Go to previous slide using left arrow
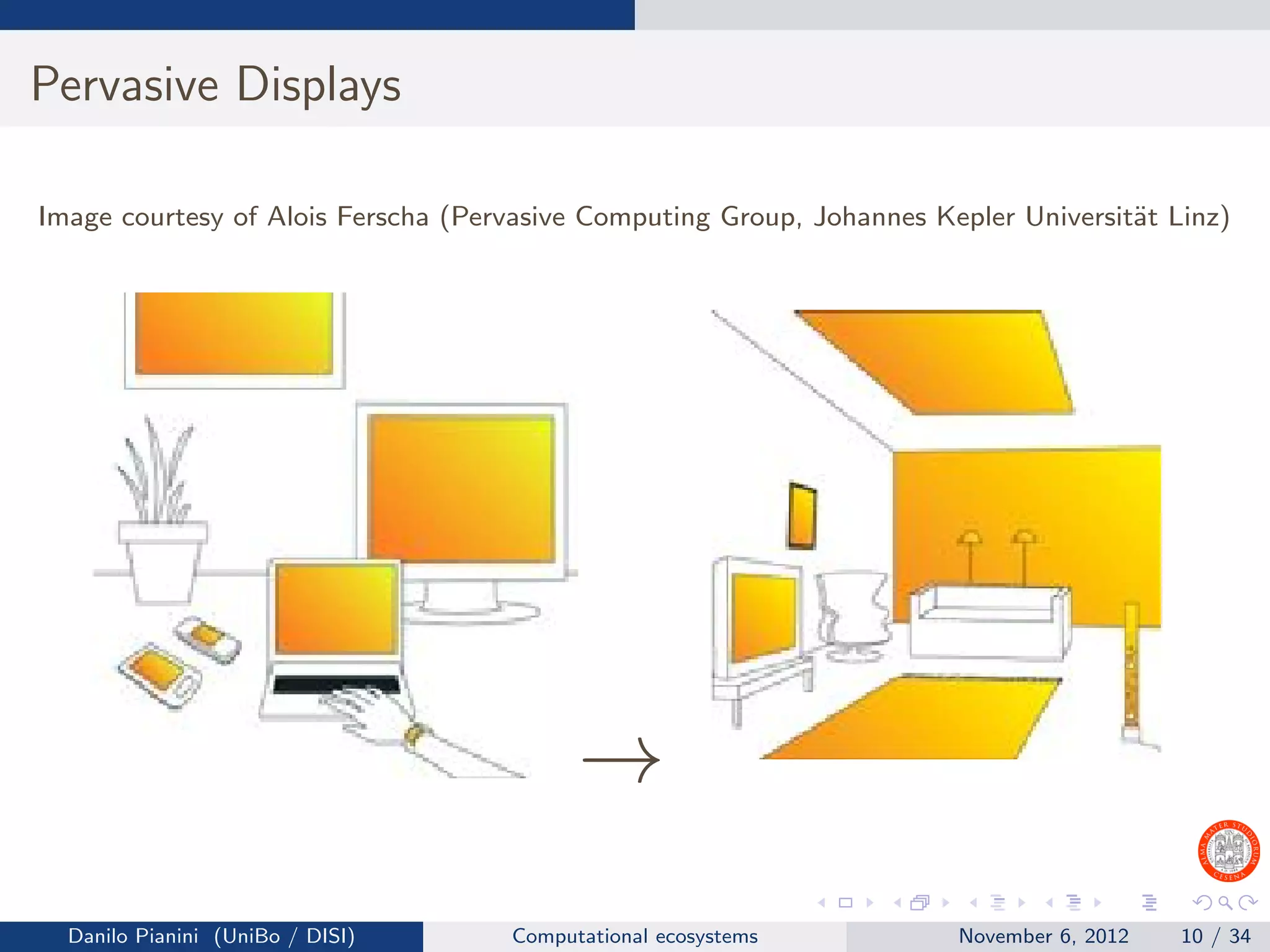Image resolution: width=1270 pixels, height=952 pixels. (x=822, y=903)
